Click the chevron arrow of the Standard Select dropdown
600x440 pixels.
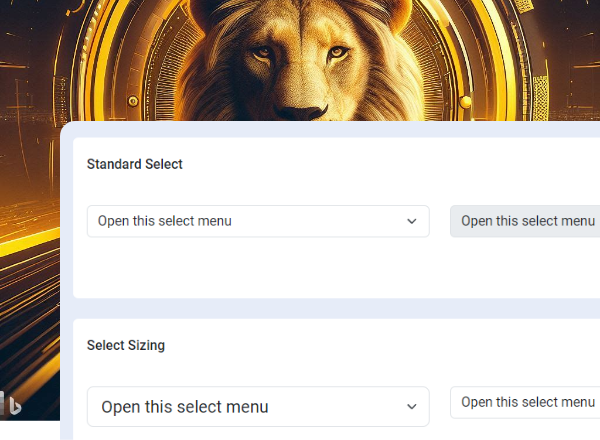coord(412,221)
